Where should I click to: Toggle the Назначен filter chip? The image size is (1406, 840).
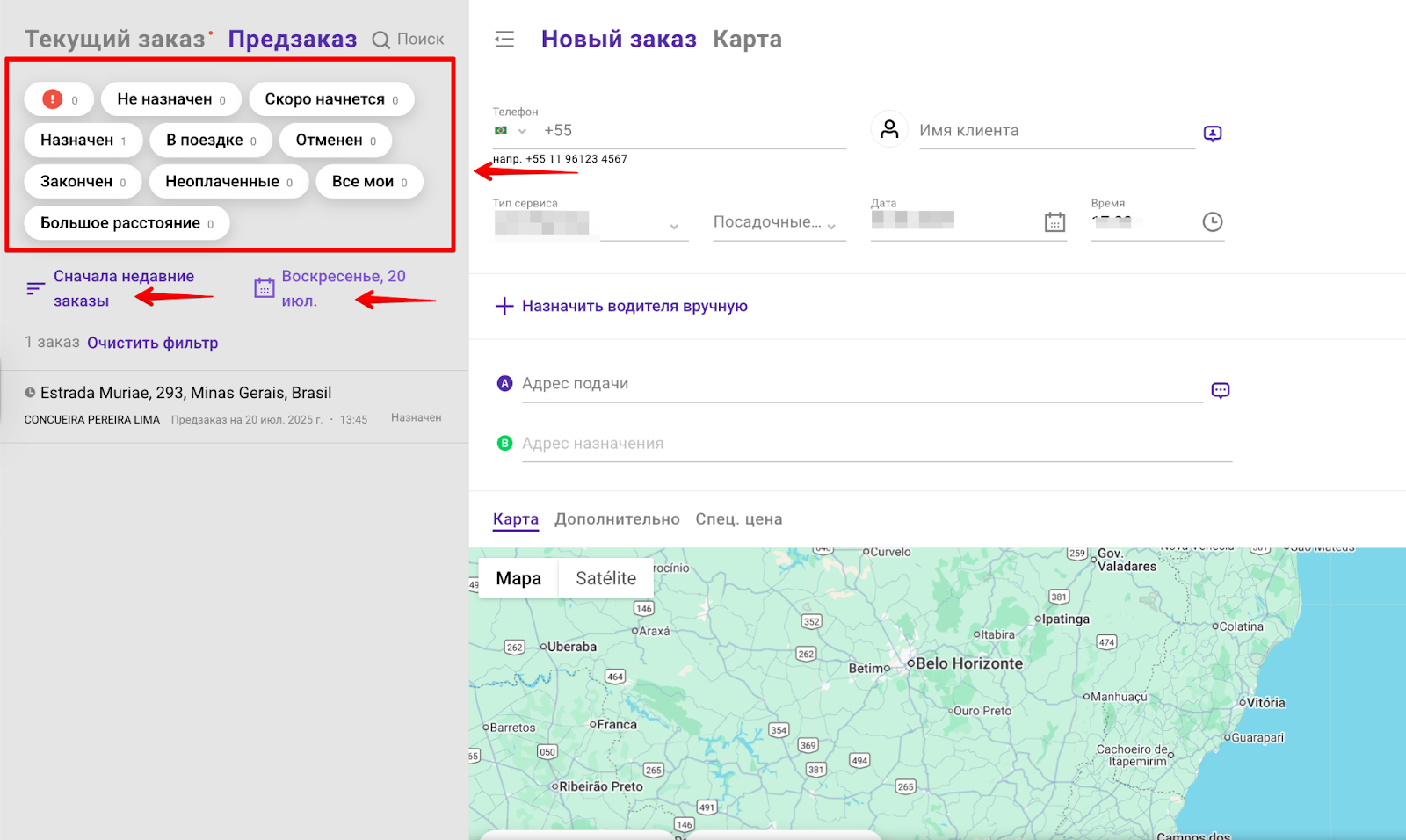coord(83,141)
